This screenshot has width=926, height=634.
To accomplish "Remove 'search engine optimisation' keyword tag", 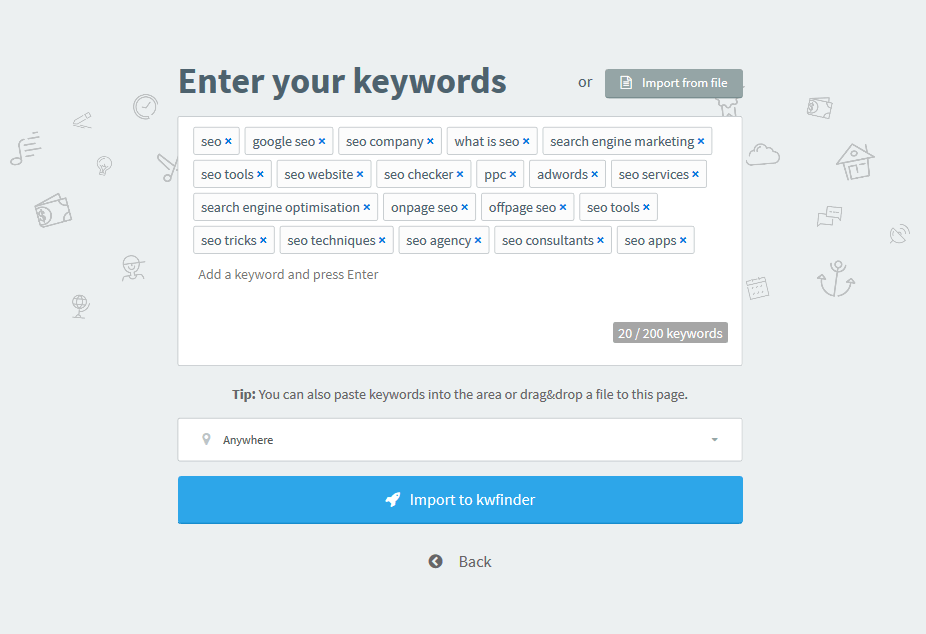I will [366, 208].
